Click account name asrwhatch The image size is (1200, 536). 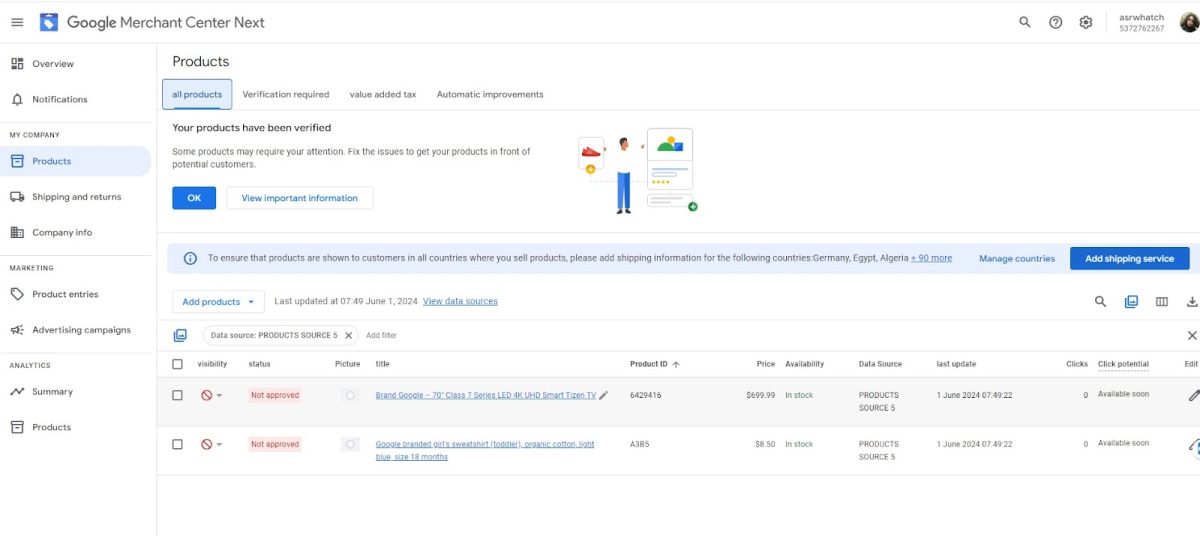pyautogui.click(x=1141, y=17)
